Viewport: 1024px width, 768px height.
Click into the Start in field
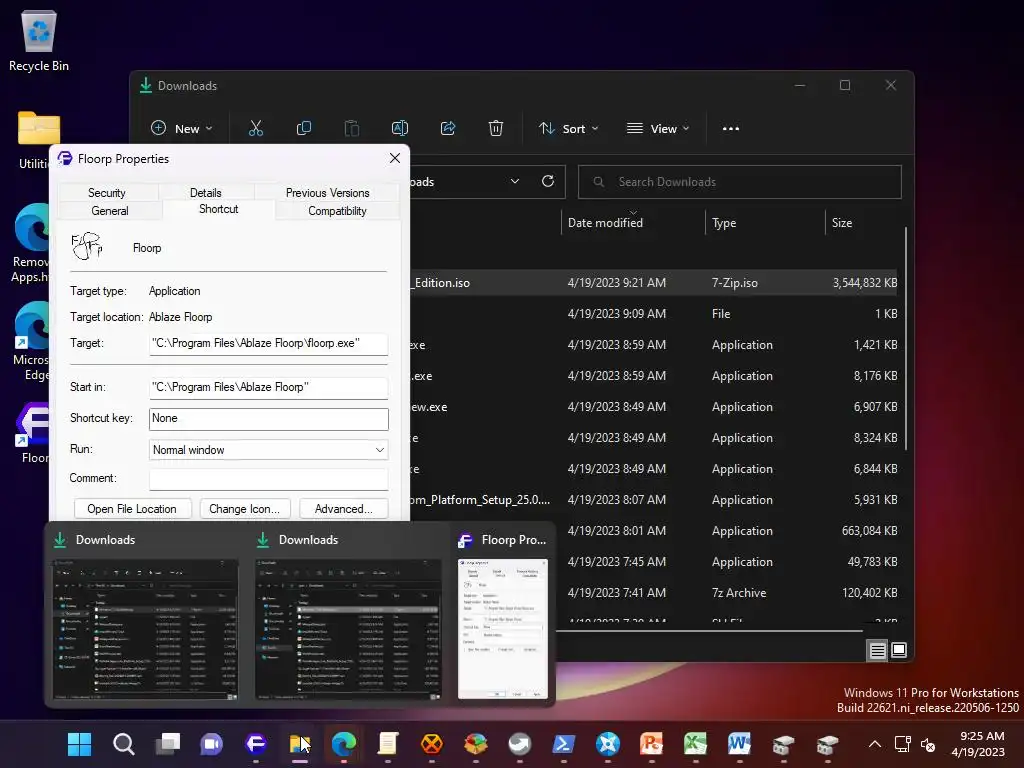click(x=268, y=387)
